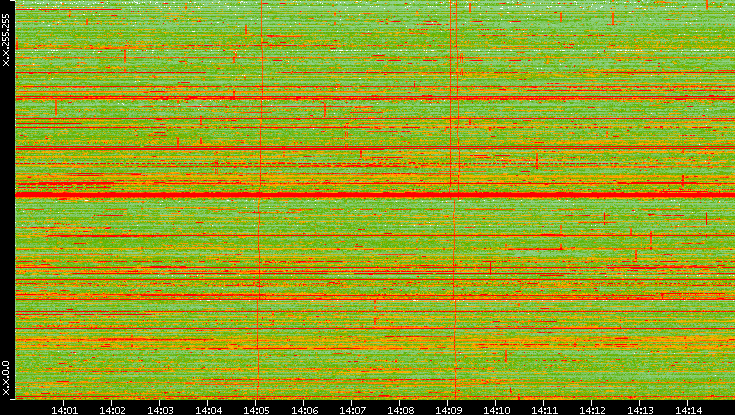Click the vertical red line above 14:09
The height and width of the screenshot is (415, 735).
pyautogui.click(x=452, y=199)
